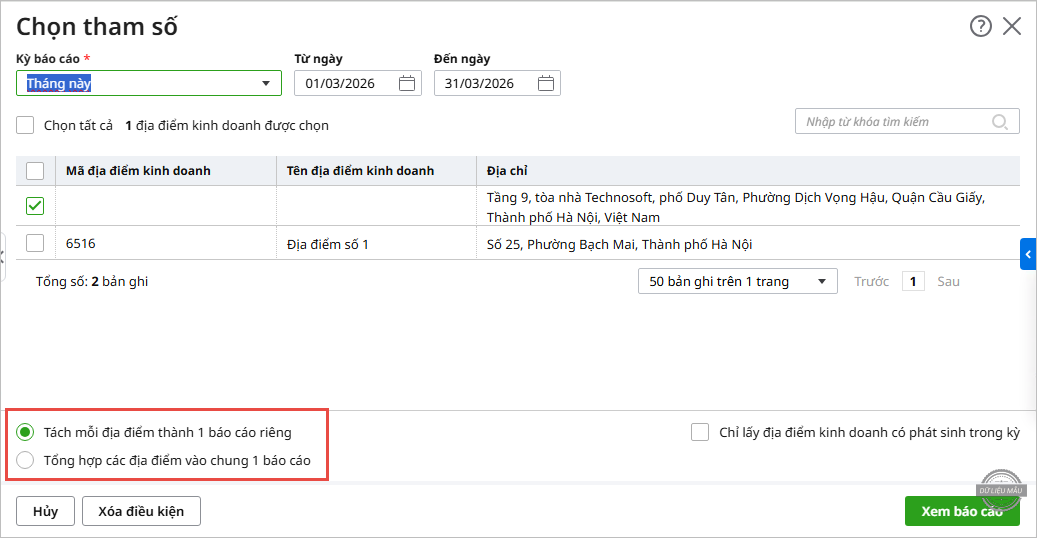This screenshot has height=538, width=1037.
Task: Click the left edge collapse handle
Action: (3, 255)
